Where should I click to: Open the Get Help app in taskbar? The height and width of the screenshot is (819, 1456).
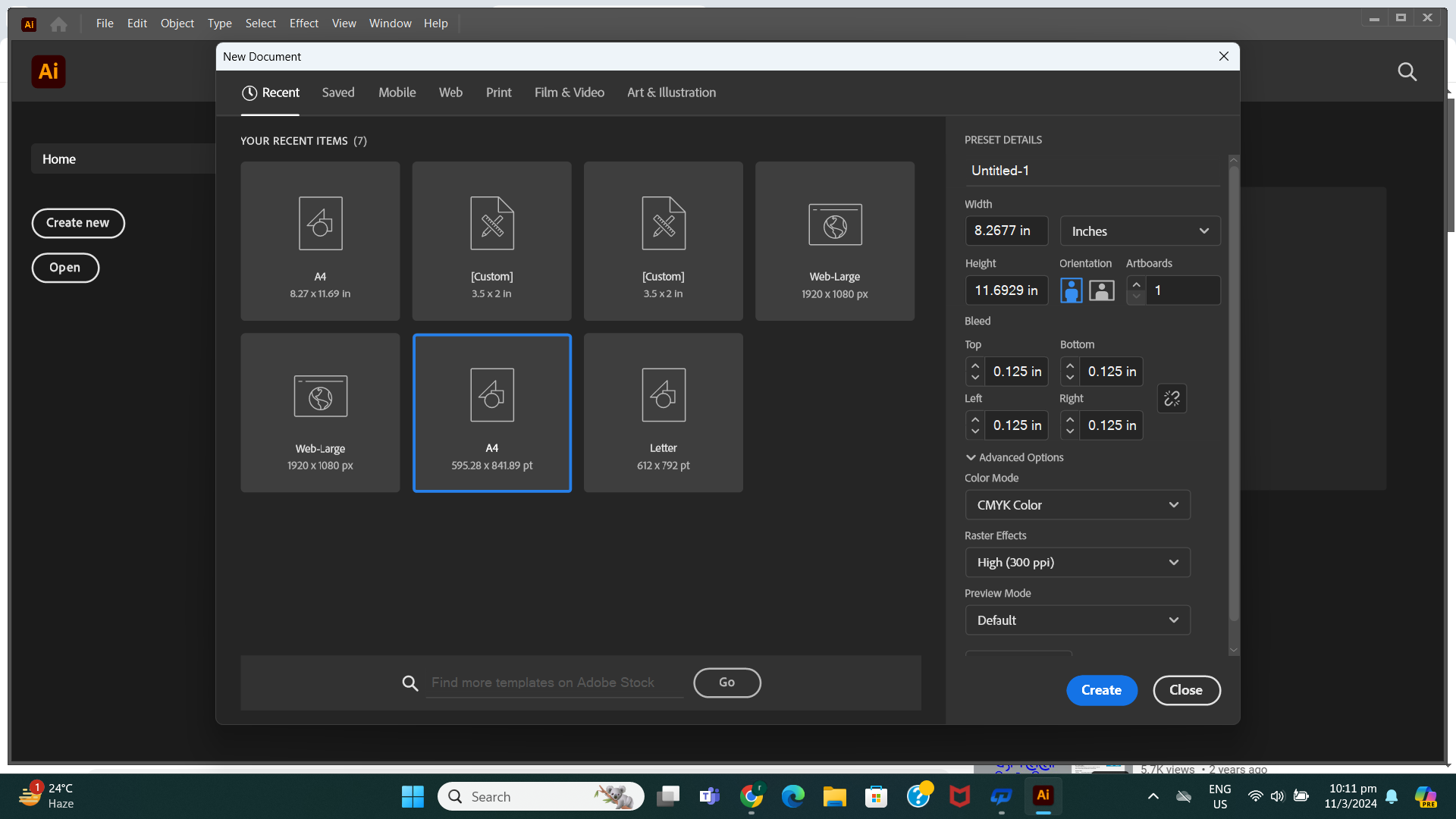[918, 796]
